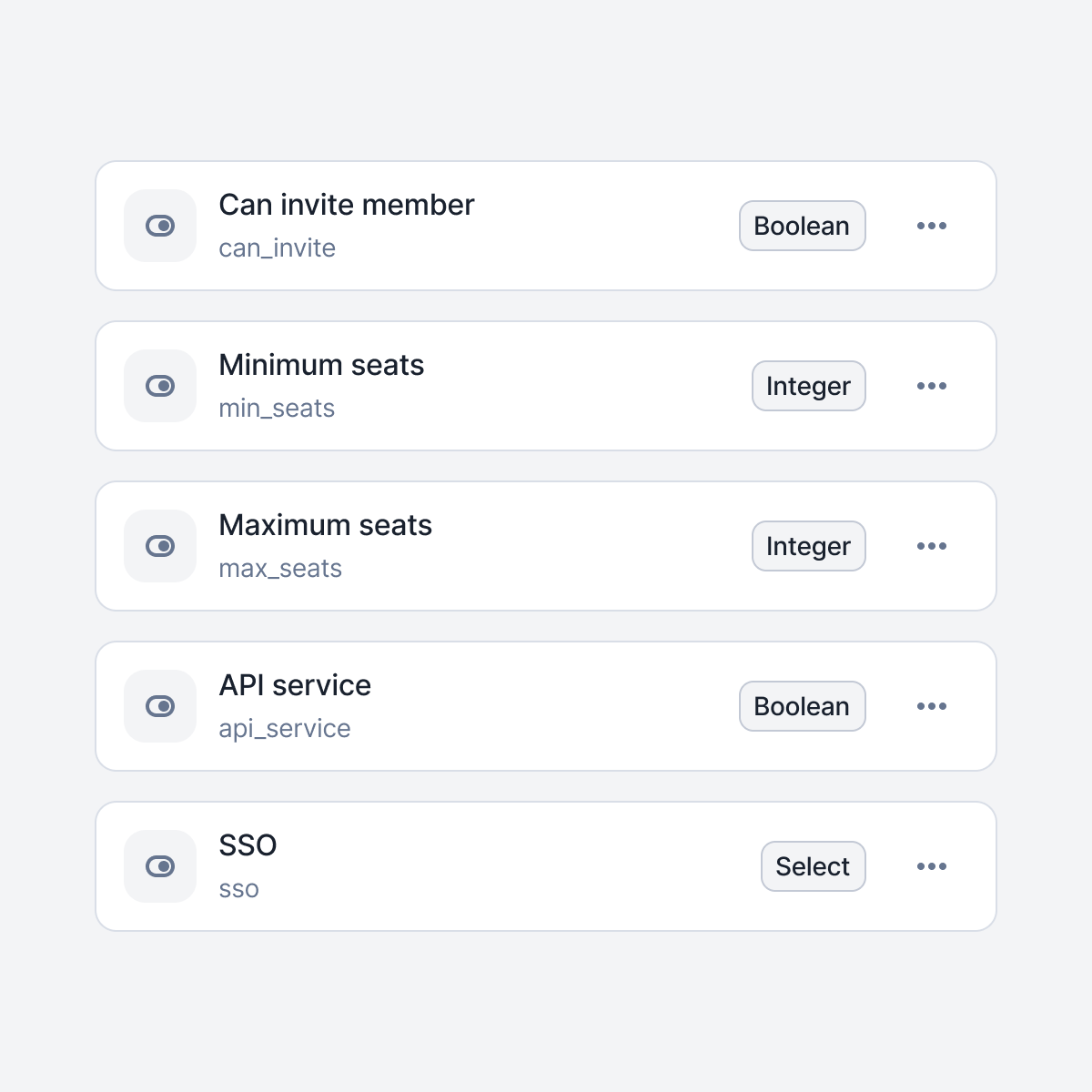Click the api_service key text

point(284,729)
